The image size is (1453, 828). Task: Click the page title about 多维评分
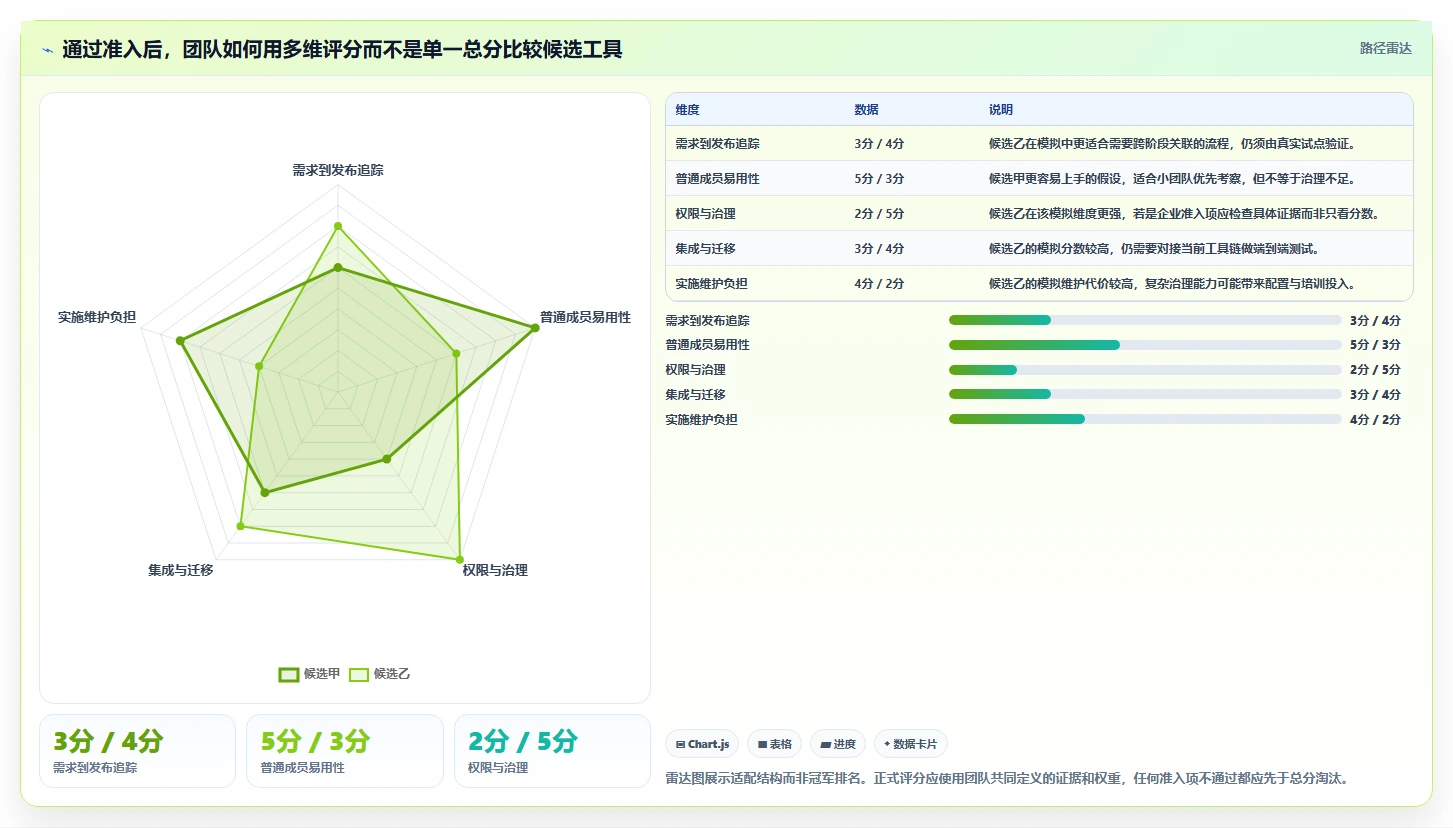tap(342, 49)
